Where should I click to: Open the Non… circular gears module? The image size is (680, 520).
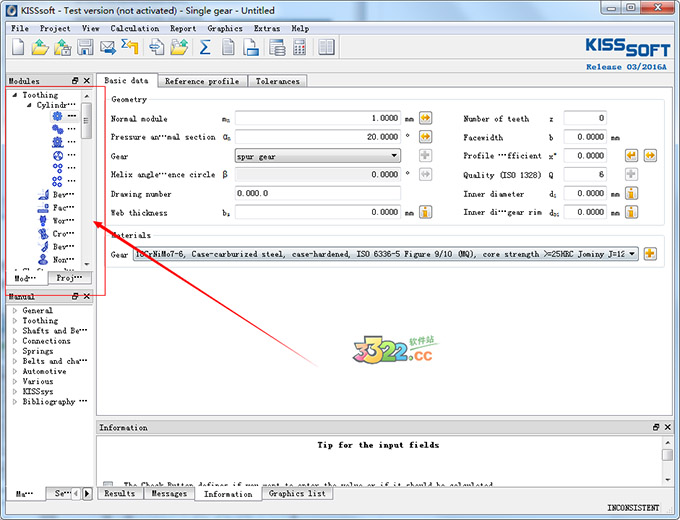tap(56, 260)
